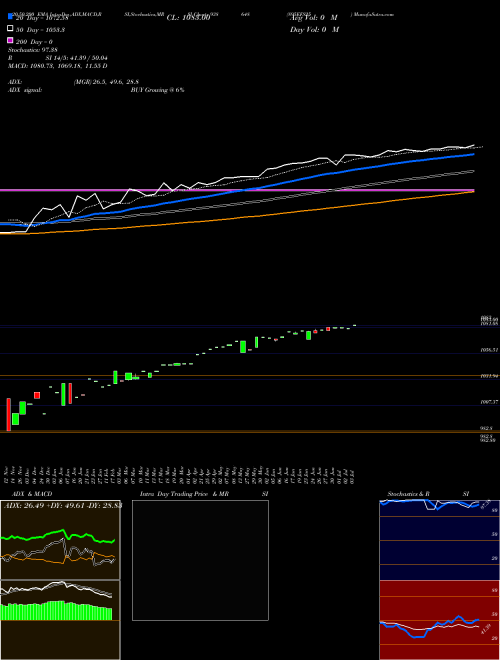Open the ADX line chart panel

tap(60, 540)
